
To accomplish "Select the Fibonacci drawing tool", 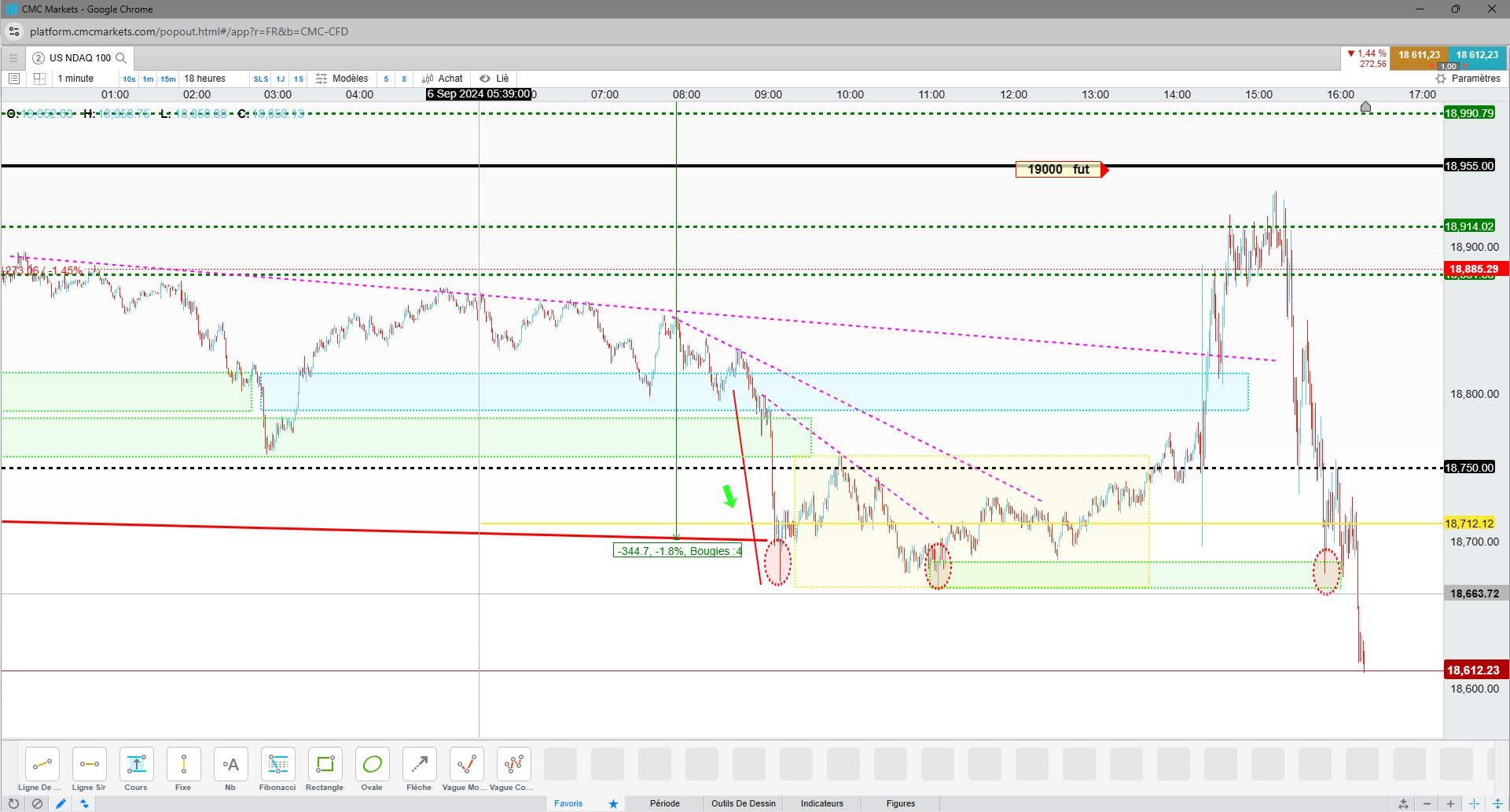I will click(277, 770).
